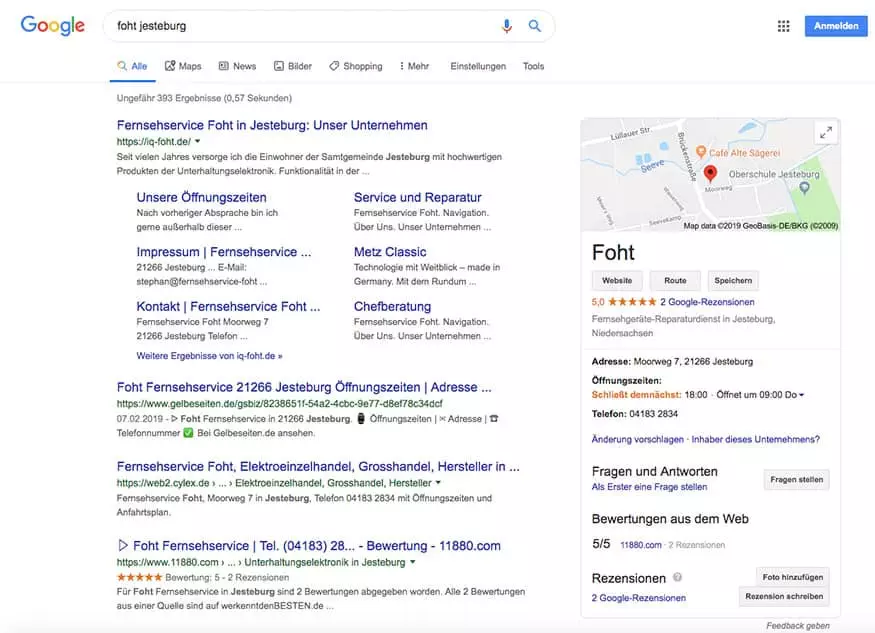Open the cylex.de result dropdown arrow
875x633 pixels.
click(x=438, y=482)
